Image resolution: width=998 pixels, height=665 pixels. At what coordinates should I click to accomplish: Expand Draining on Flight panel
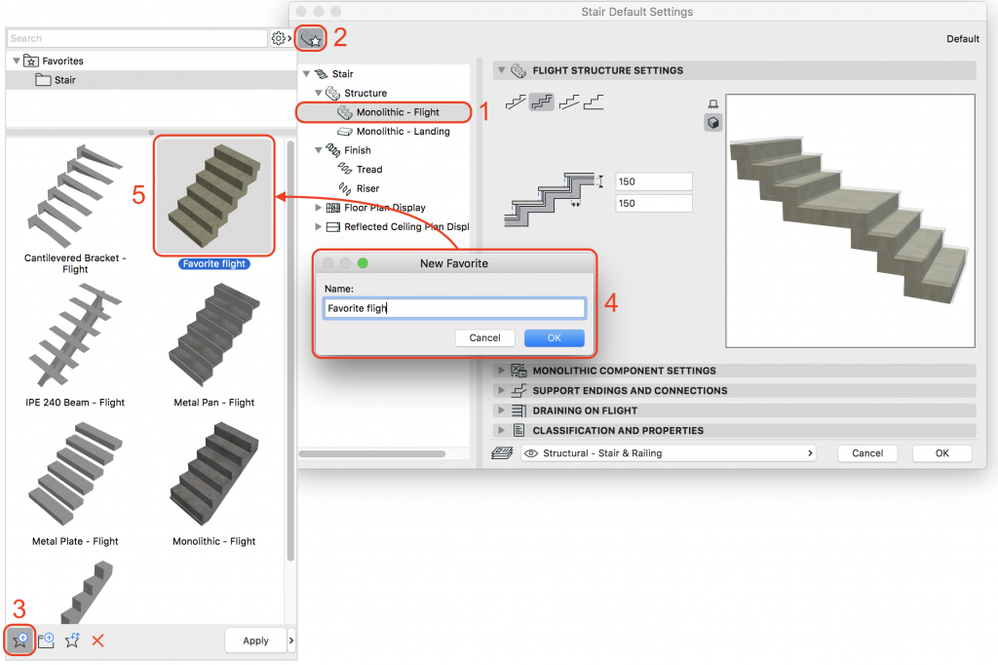point(502,410)
